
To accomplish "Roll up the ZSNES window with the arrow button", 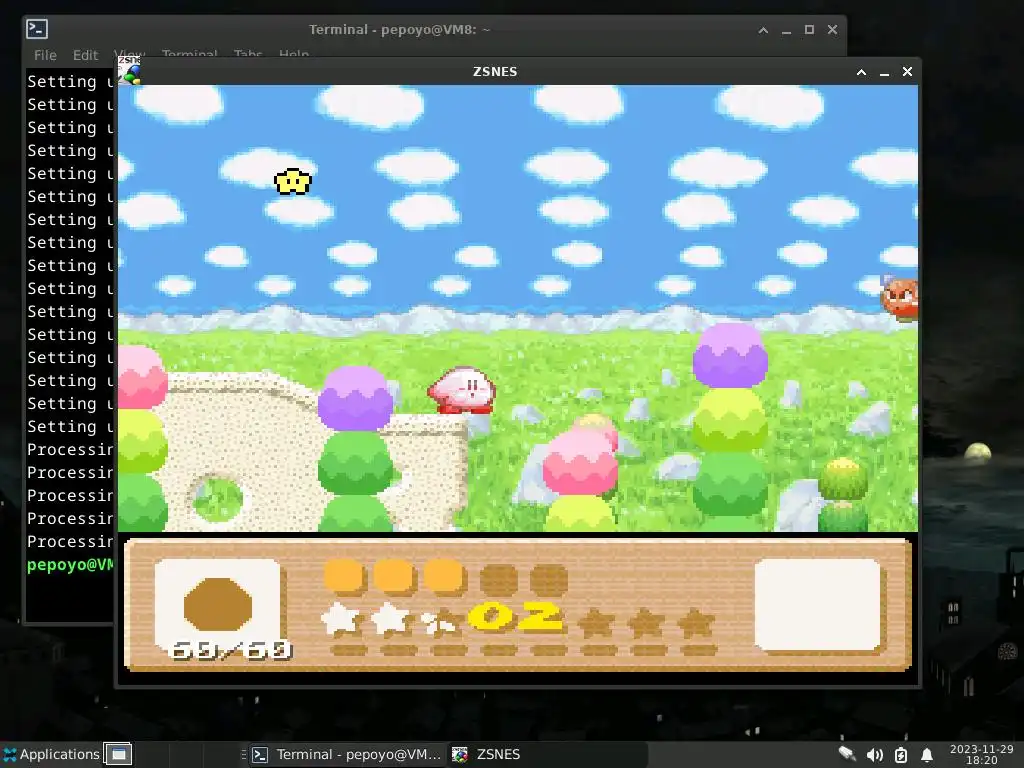I will pyautogui.click(x=861, y=72).
